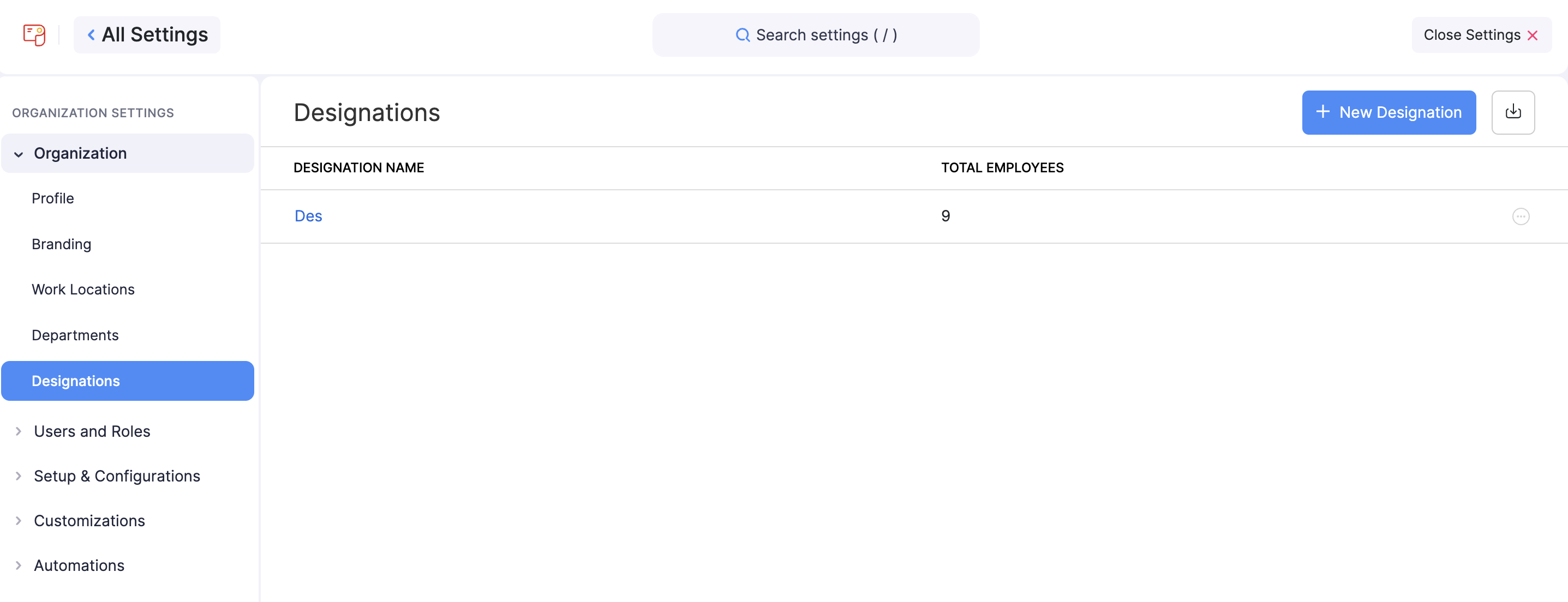
Task: Open the Des row more-options icon
Action: click(1521, 216)
